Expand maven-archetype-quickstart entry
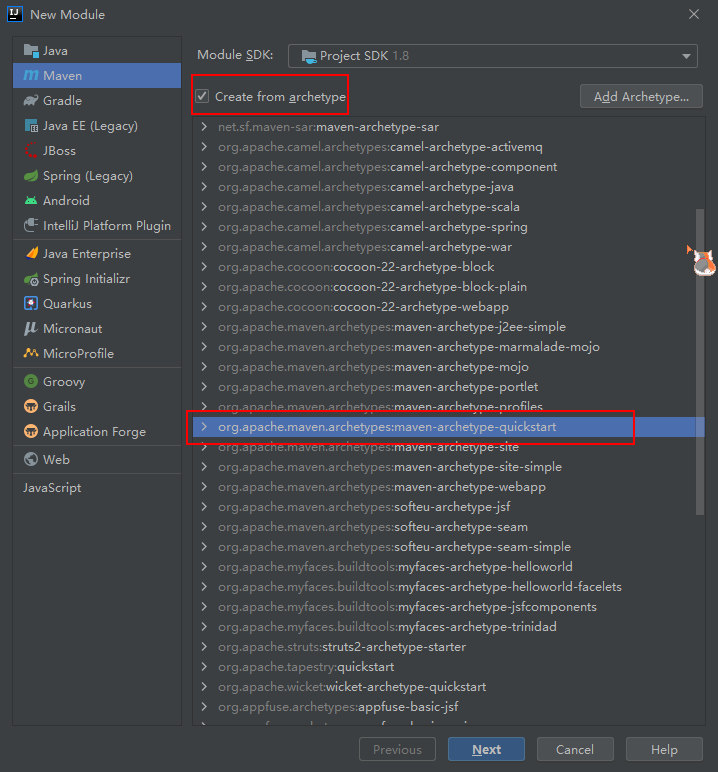 [204, 426]
